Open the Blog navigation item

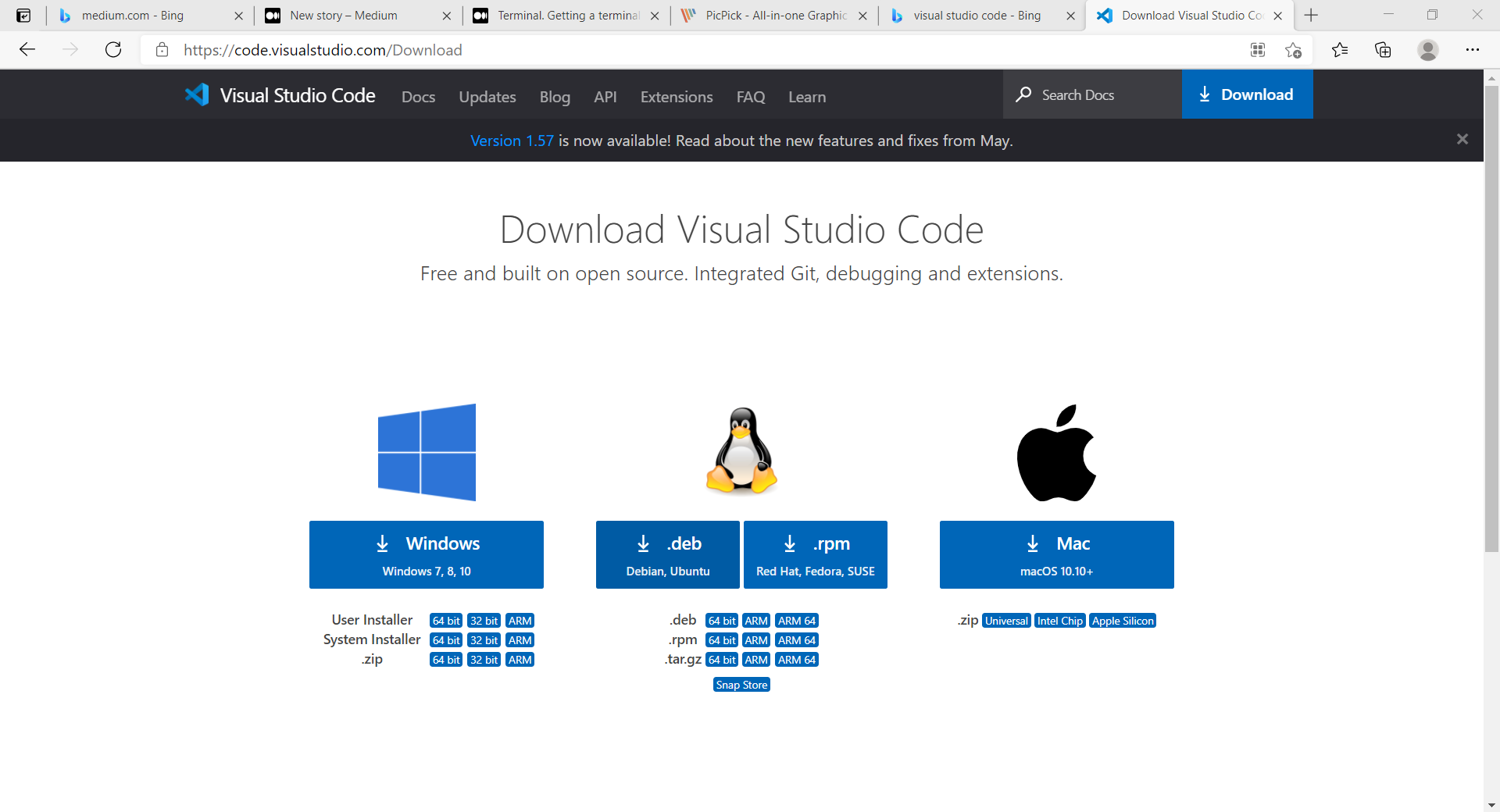click(x=555, y=97)
